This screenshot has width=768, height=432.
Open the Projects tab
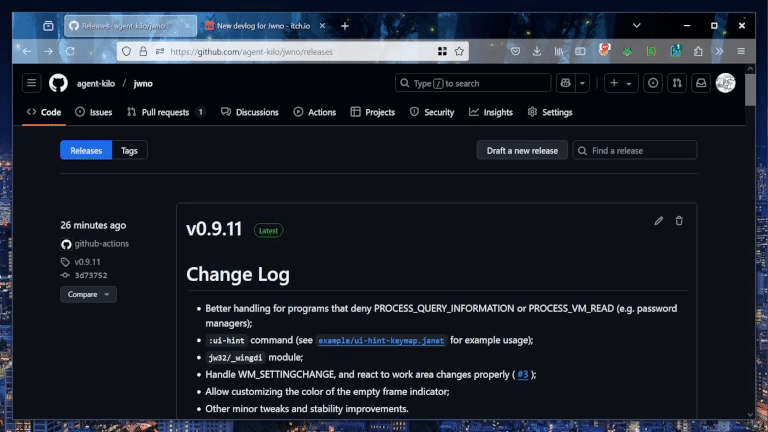pos(373,112)
